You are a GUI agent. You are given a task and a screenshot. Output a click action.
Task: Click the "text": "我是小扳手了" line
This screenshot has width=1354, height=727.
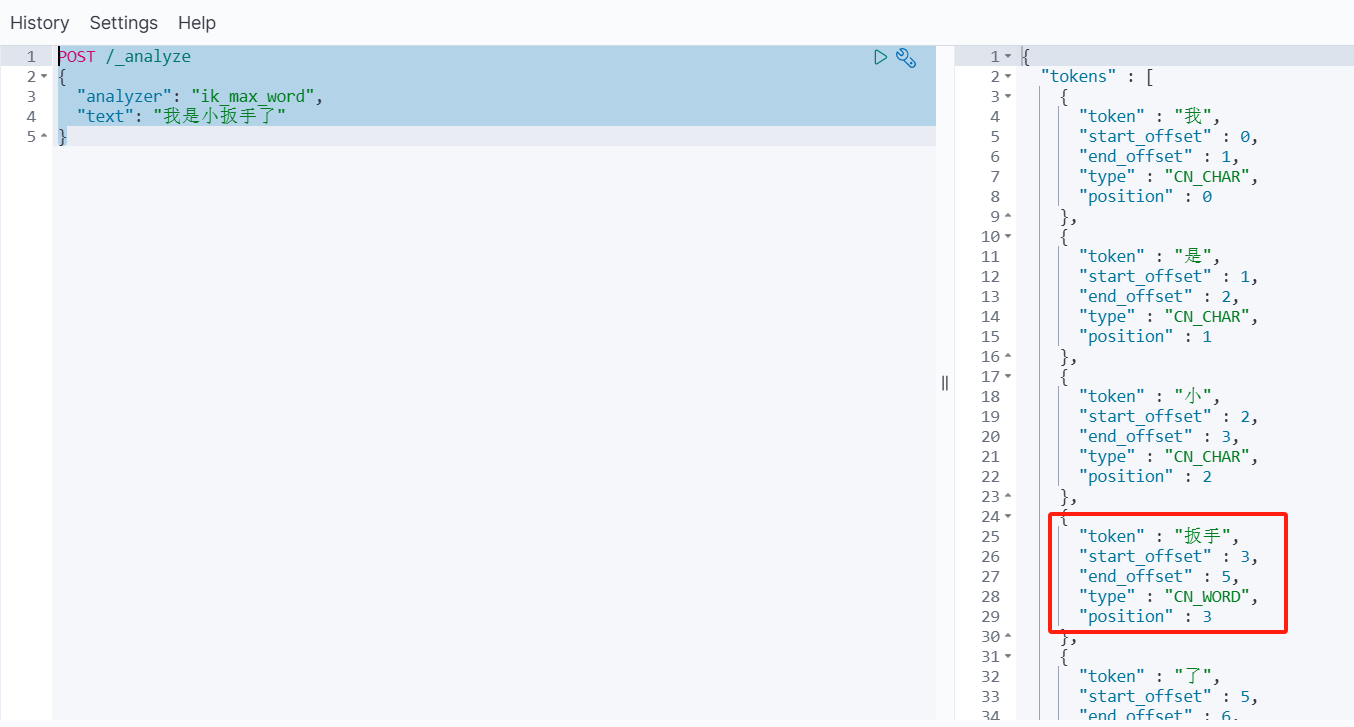click(x=181, y=117)
